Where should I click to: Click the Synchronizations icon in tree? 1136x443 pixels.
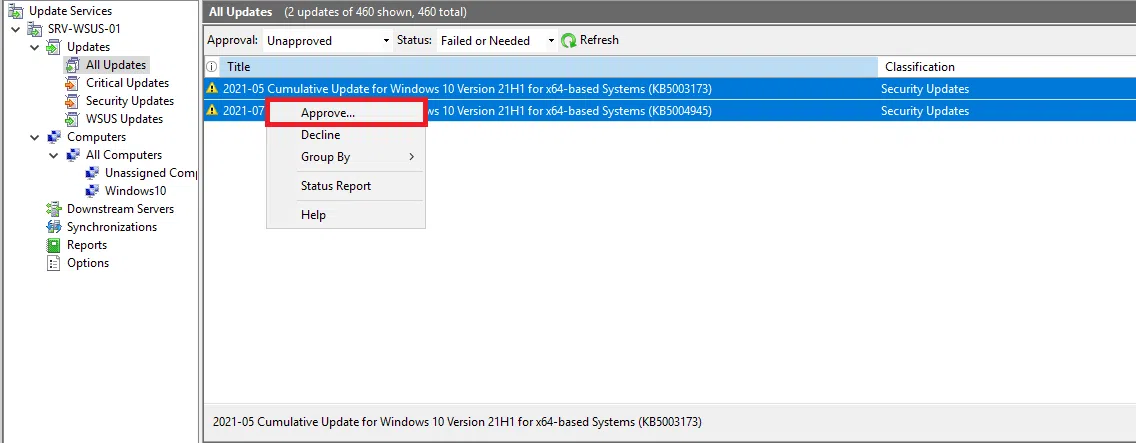coord(54,227)
